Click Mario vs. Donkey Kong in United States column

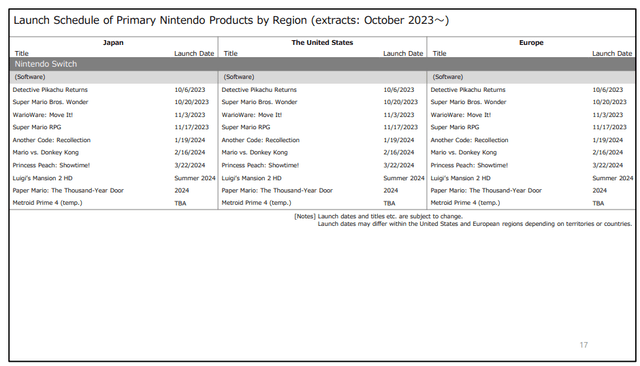[254, 152]
